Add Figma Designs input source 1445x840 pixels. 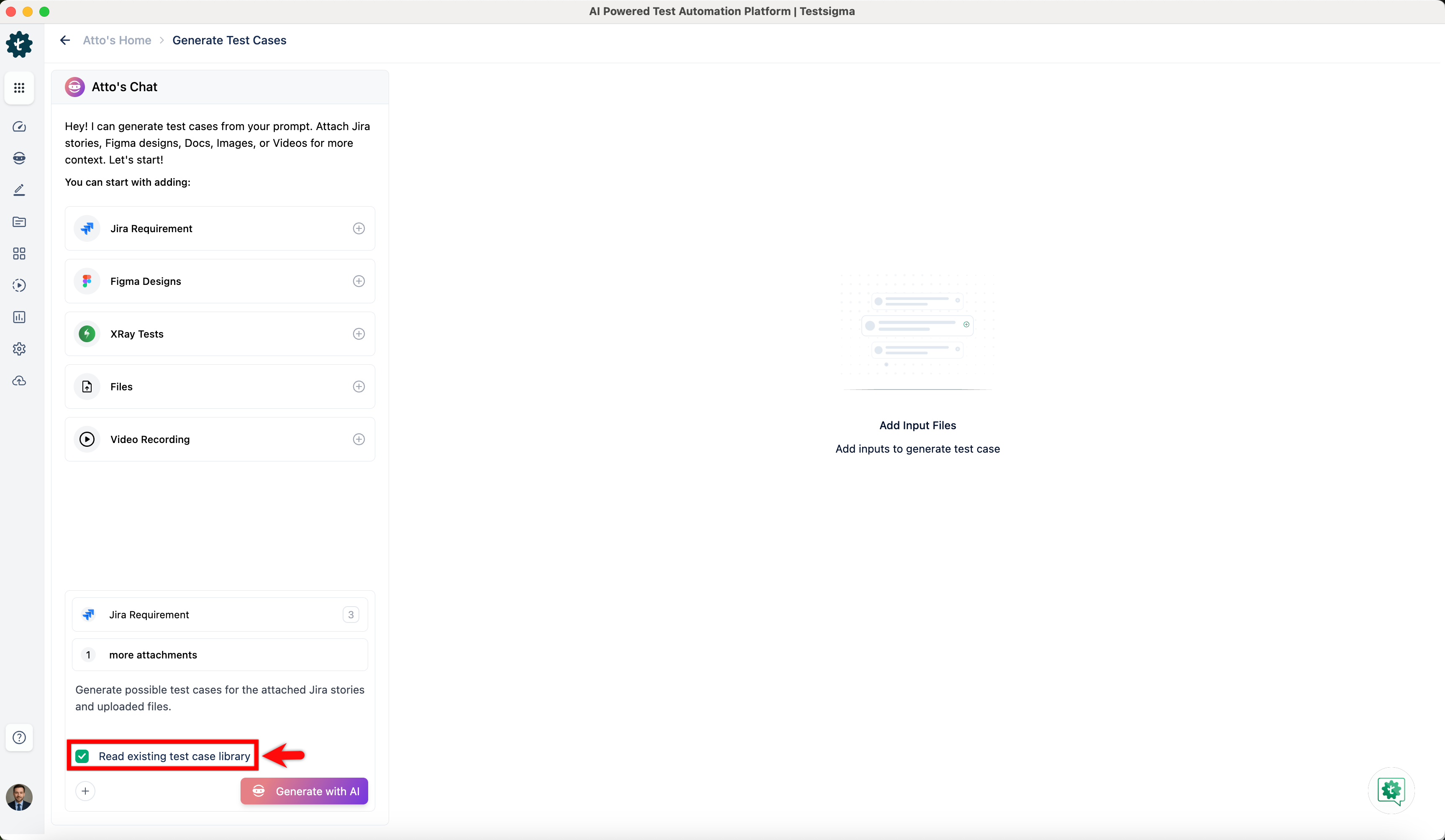[359, 281]
